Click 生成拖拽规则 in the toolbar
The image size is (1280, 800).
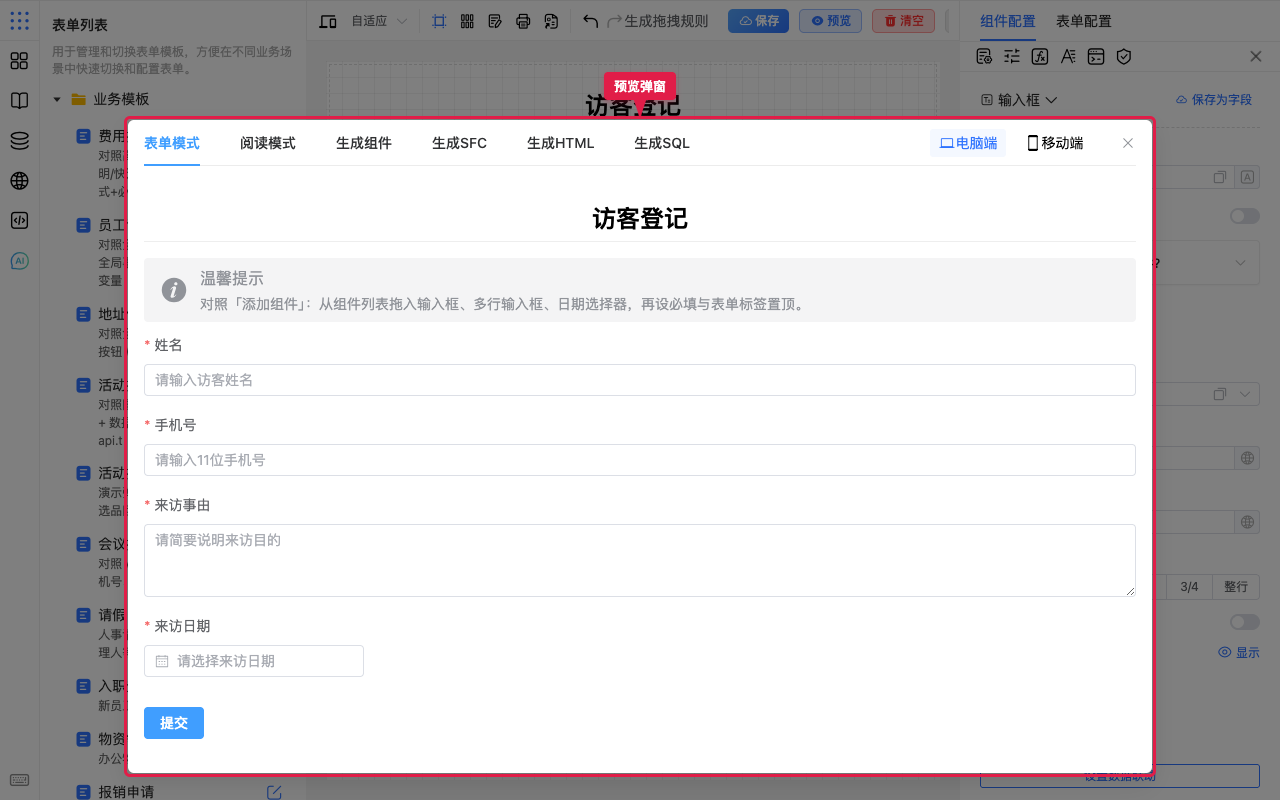[x=666, y=21]
